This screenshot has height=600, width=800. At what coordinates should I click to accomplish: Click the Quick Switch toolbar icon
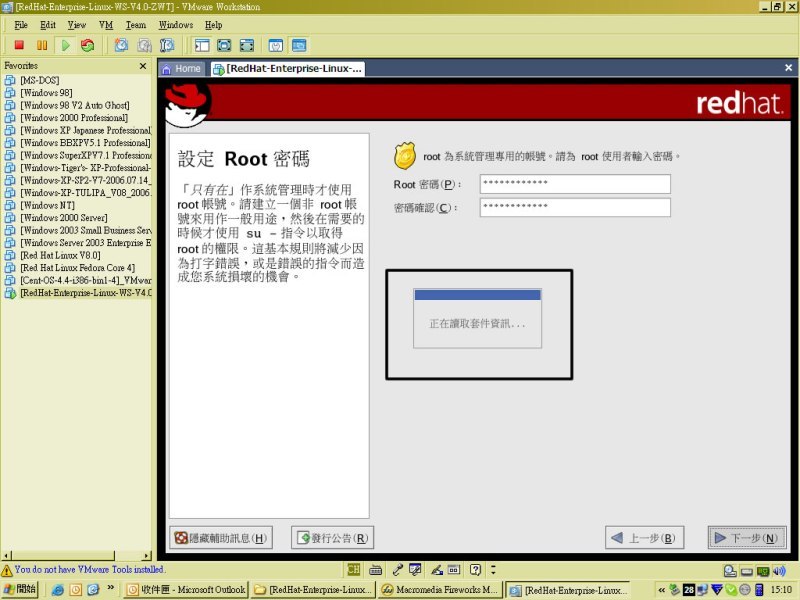point(224,45)
